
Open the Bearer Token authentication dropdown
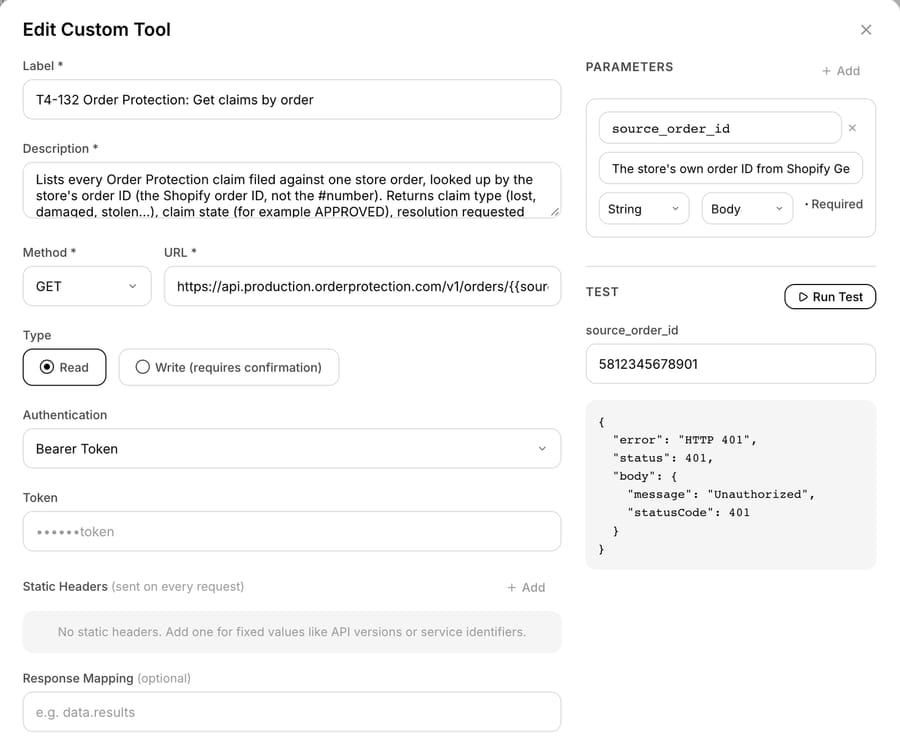[x=292, y=448]
